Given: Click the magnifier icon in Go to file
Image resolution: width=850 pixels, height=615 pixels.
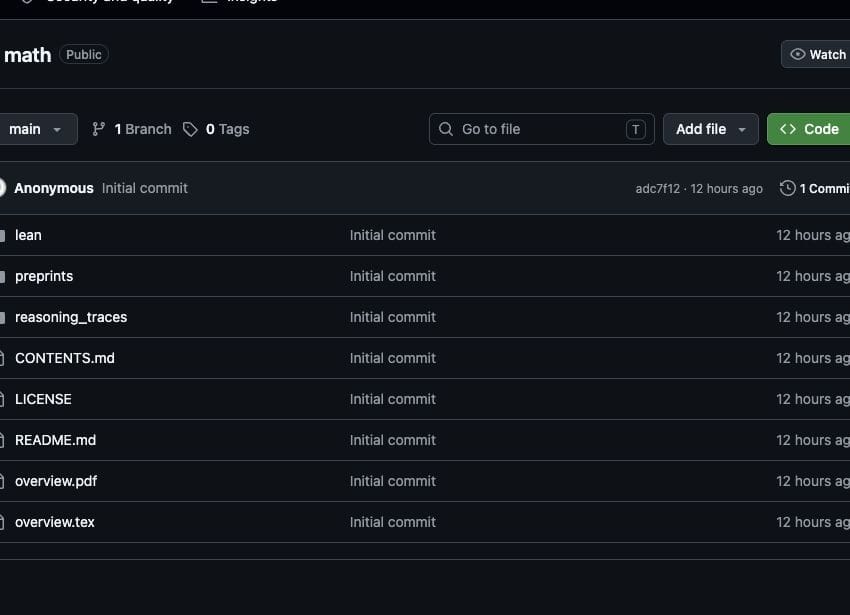Looking at the screenshot, I should point(446,129).
